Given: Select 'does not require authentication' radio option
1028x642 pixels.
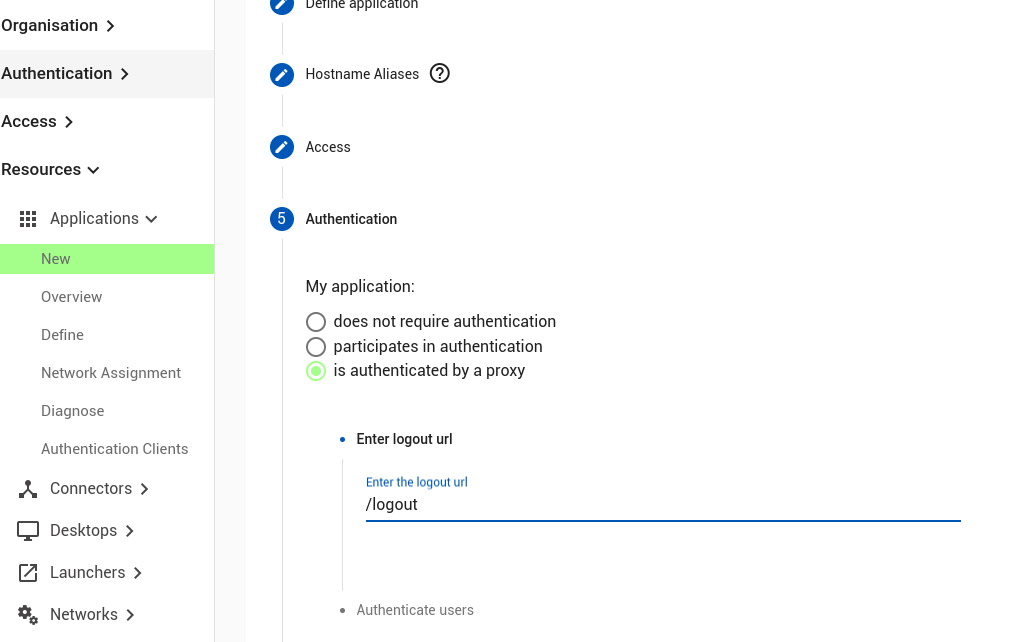Looking at the screenshot, I should pyautogui.click(x=316, y=322).
